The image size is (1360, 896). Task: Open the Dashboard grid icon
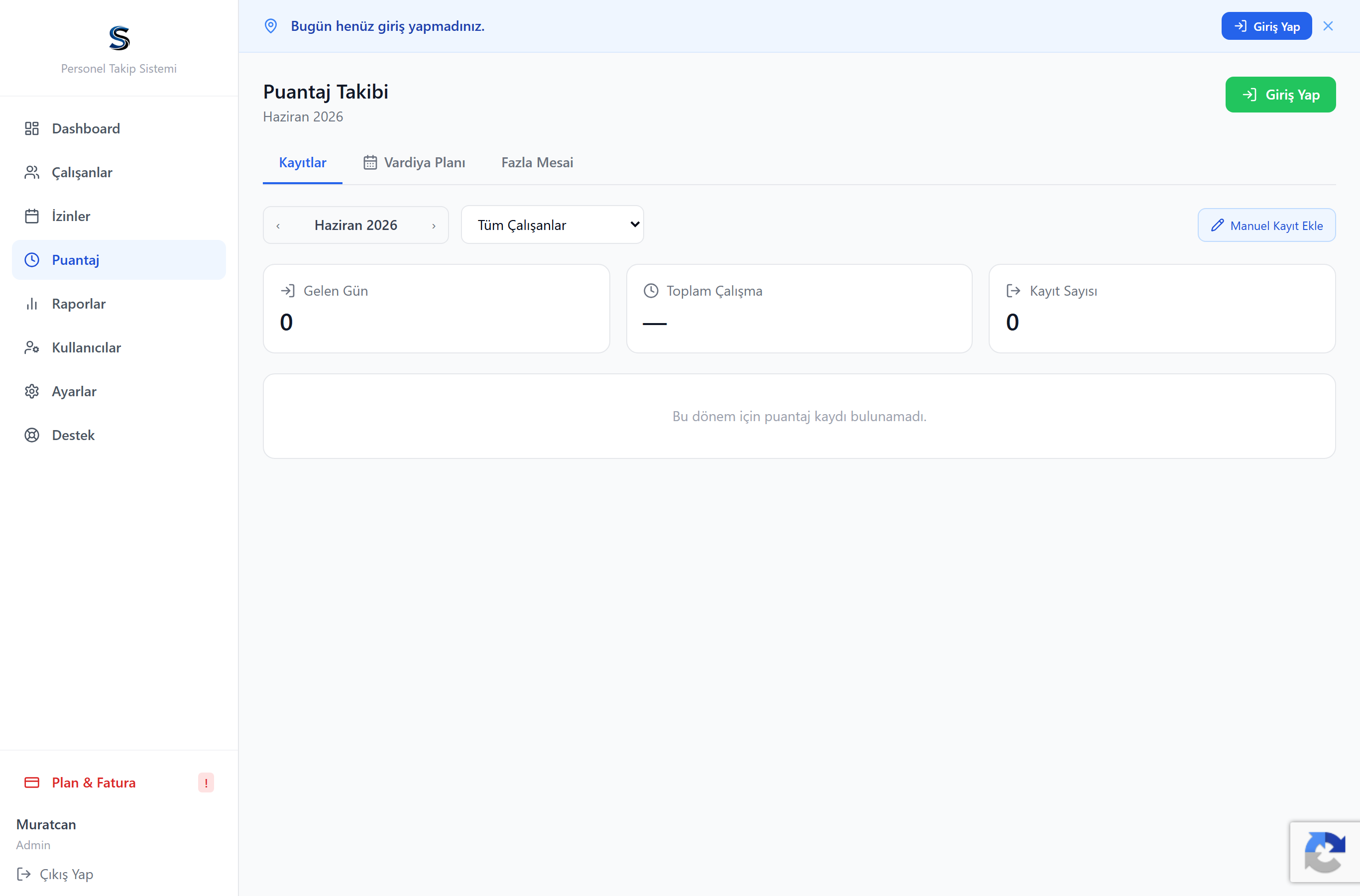coord(32,128)
